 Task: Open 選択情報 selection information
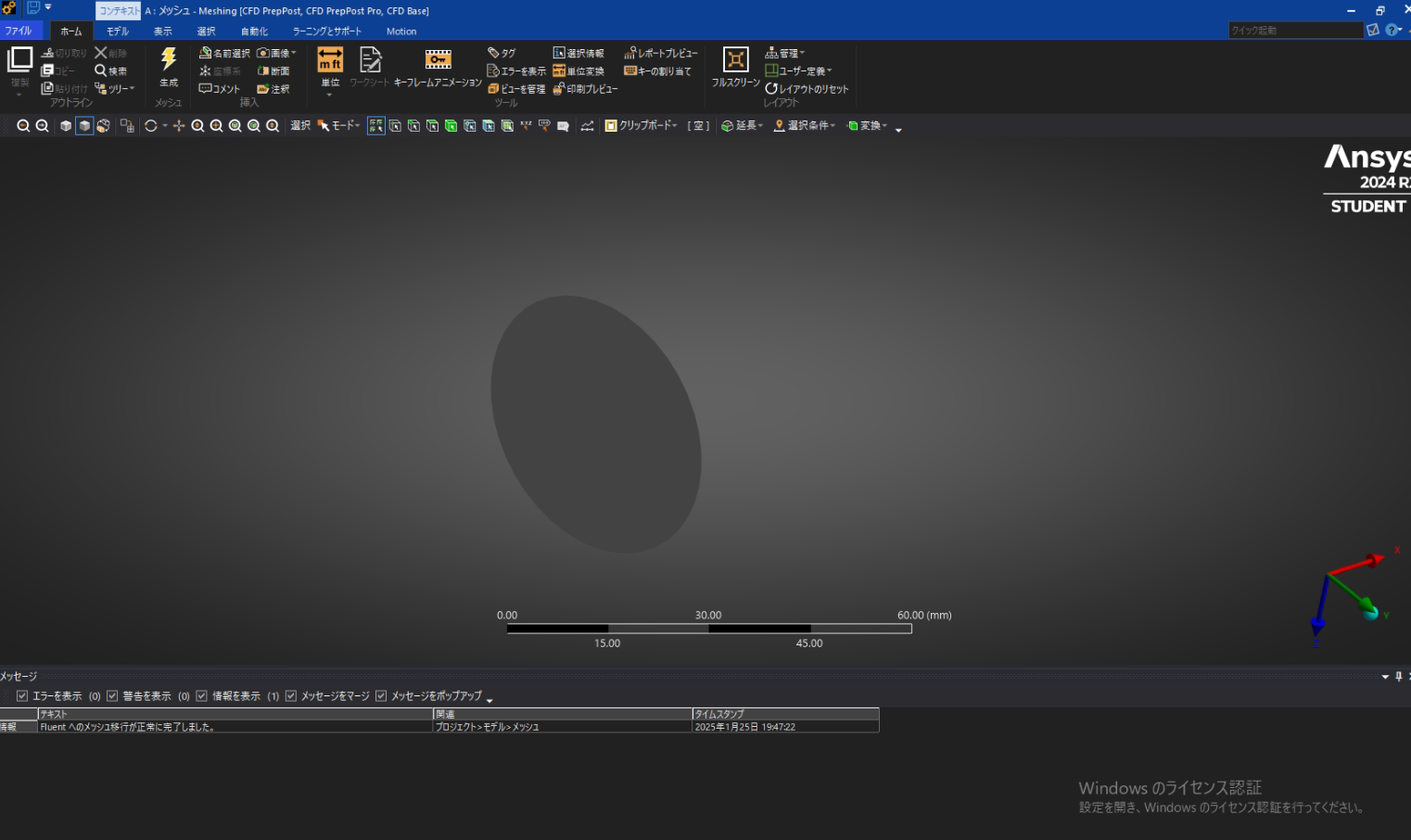click(578, 53)
